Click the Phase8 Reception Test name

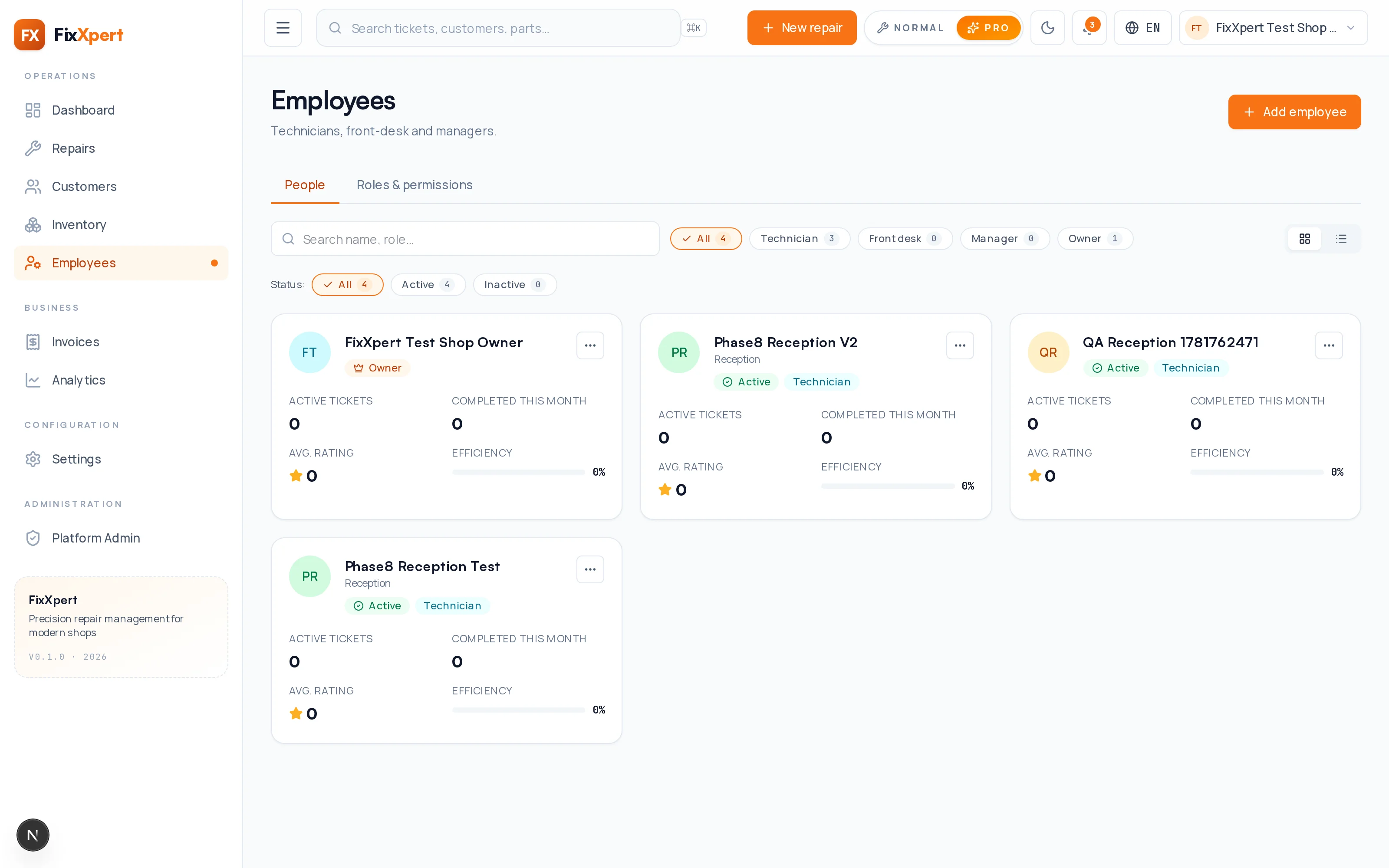422,567
